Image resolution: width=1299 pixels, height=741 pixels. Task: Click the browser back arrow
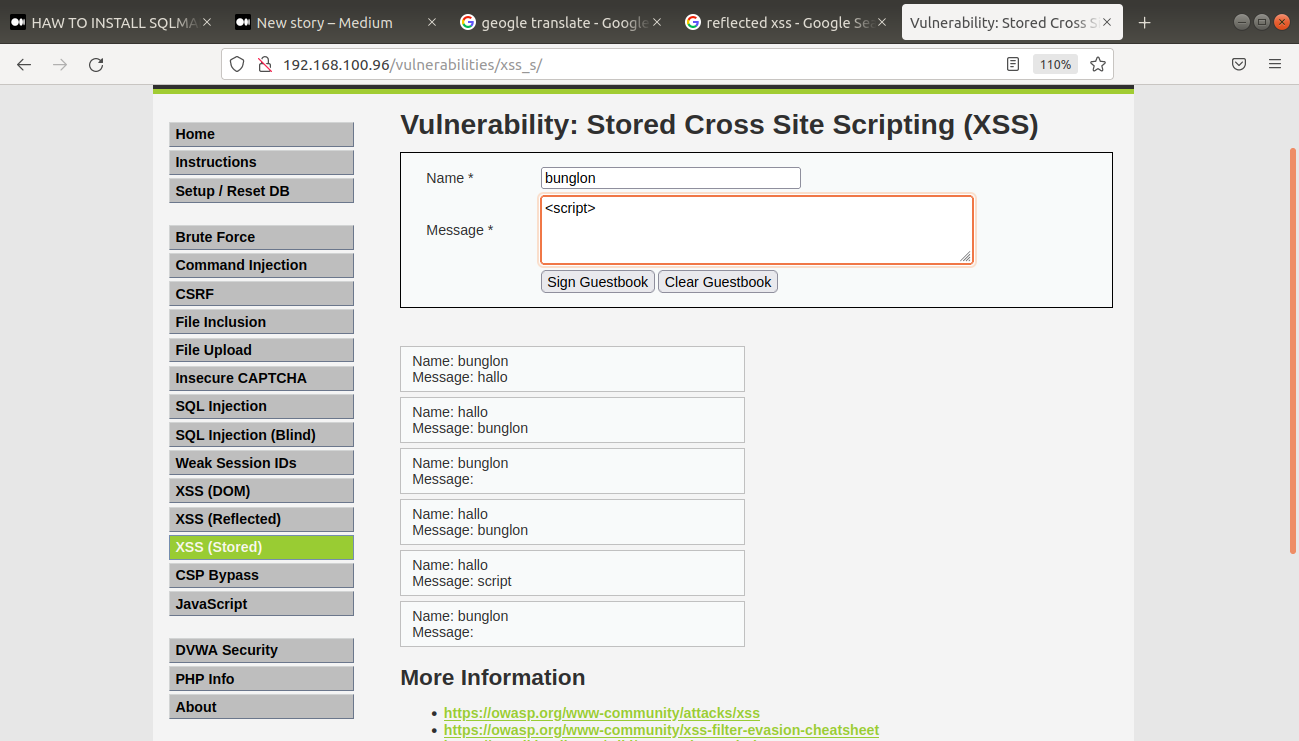coord(24,65)
